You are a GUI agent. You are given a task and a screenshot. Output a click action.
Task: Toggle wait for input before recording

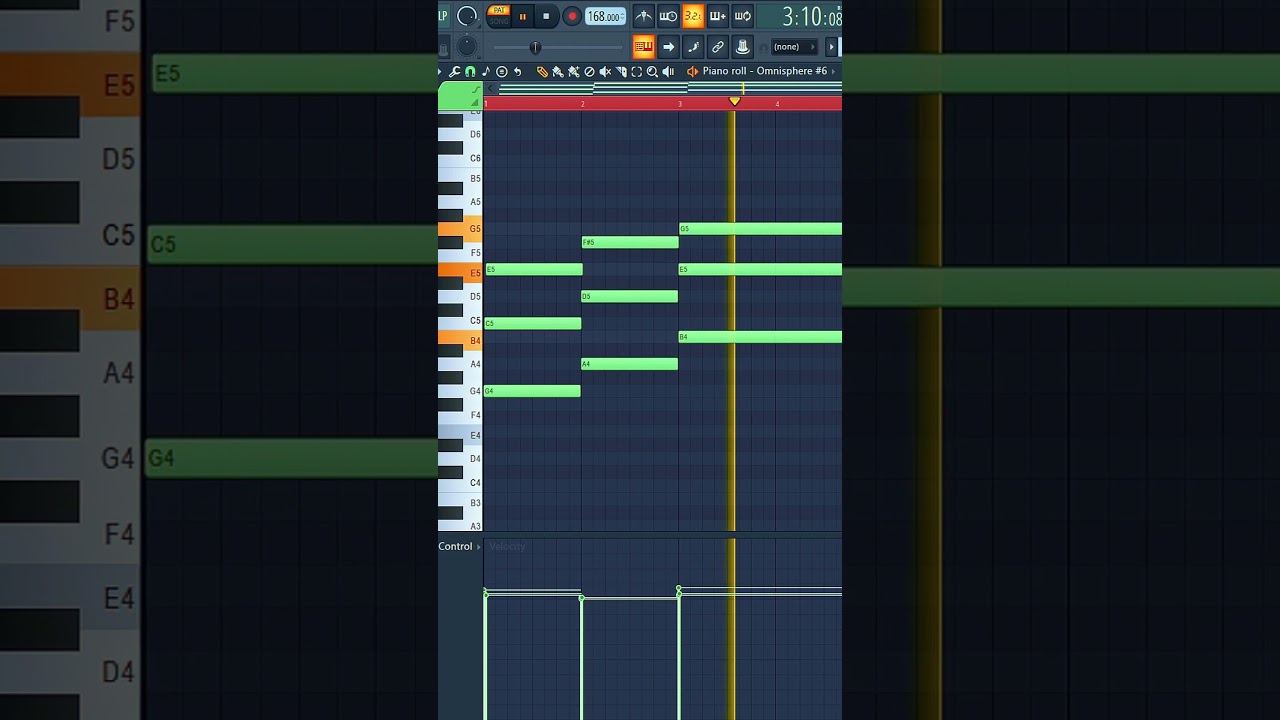pos(668,16)
